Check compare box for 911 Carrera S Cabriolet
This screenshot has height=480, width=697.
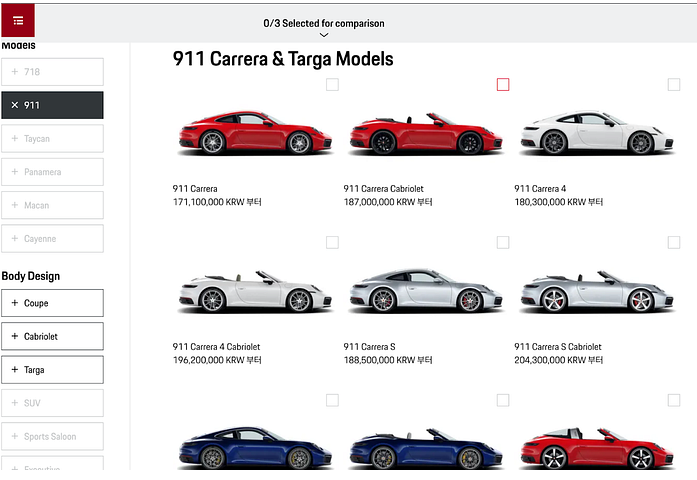point(674,242)
